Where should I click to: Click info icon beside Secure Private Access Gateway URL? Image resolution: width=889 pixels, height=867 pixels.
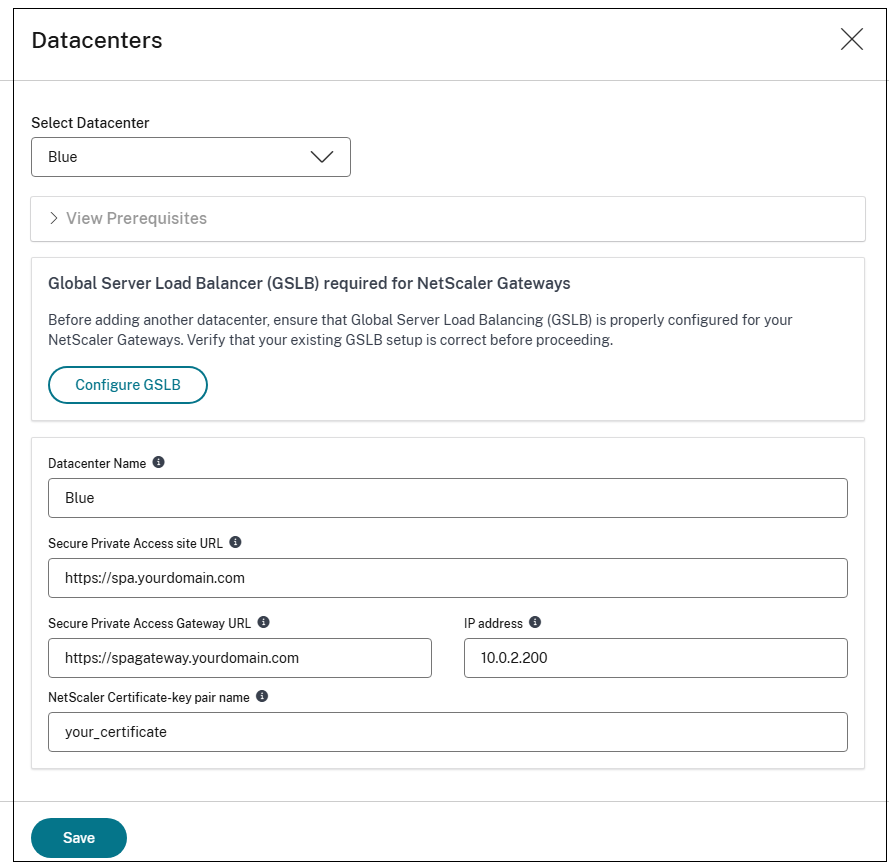click(x=264, y=622)
